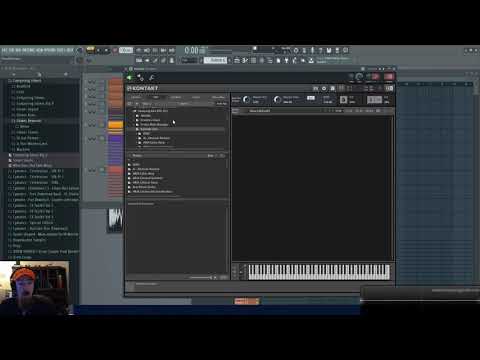Screen dimensions: 480x360
Task: Click the transport Record button
Action: 115,50
